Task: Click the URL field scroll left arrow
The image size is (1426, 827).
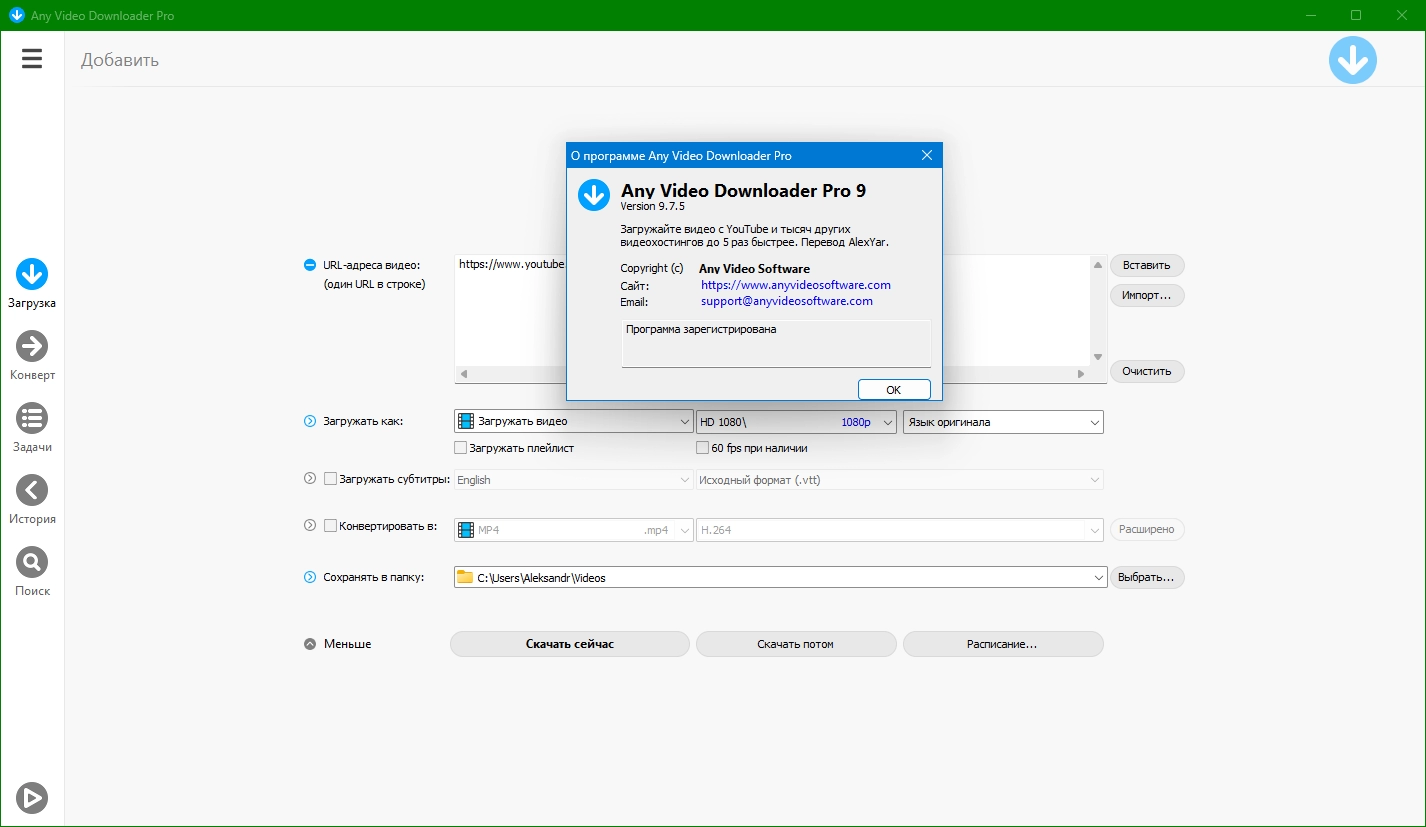Action: pos(463,374)
